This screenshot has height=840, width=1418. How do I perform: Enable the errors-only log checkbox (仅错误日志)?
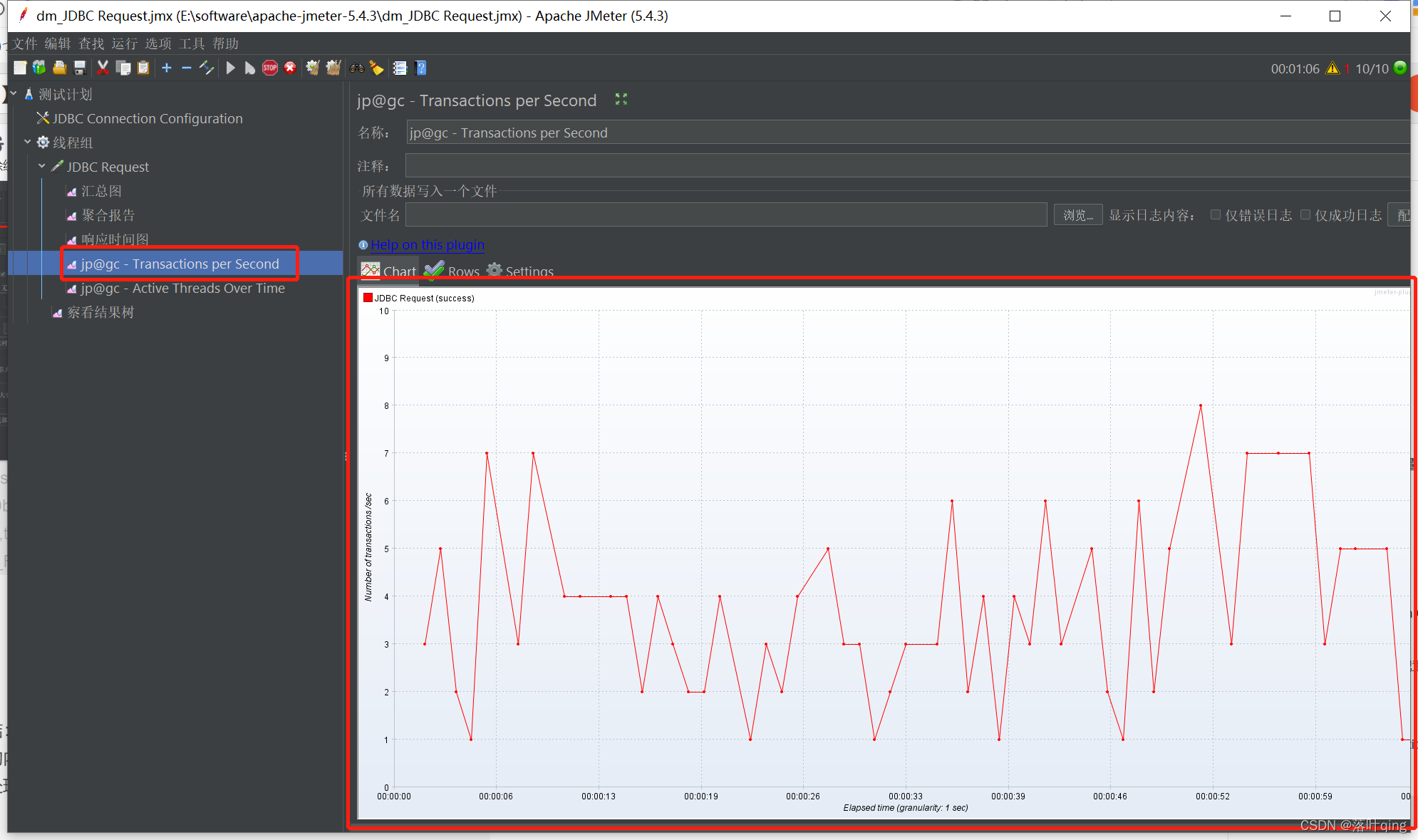1216,215
